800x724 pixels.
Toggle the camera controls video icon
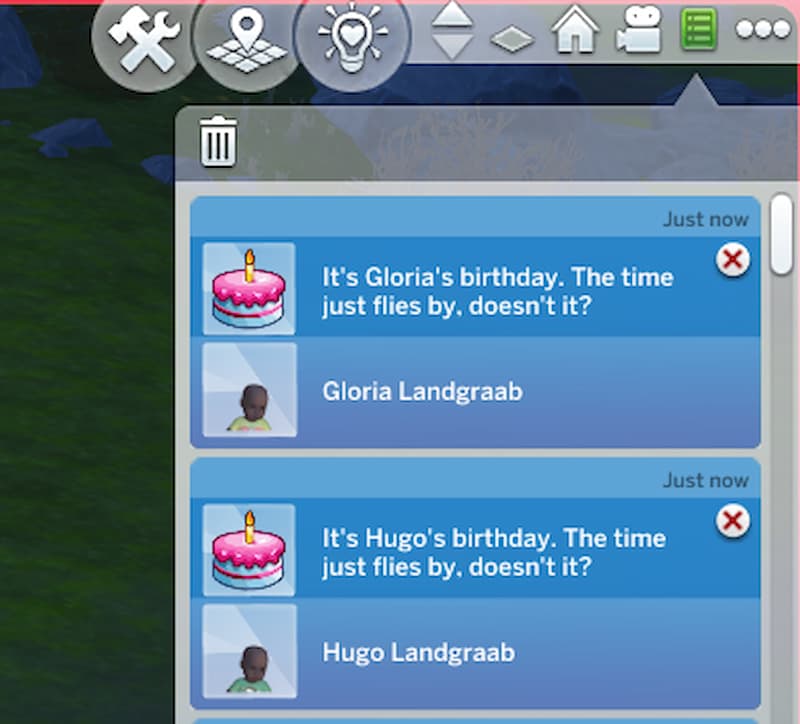639,31
